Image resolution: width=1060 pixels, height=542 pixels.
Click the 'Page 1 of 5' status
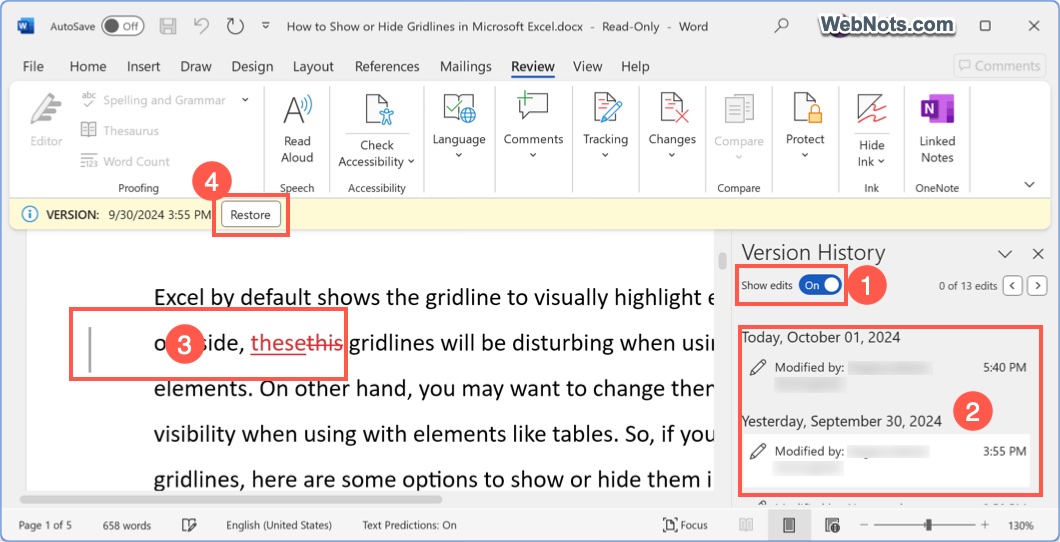pos(45,525)
